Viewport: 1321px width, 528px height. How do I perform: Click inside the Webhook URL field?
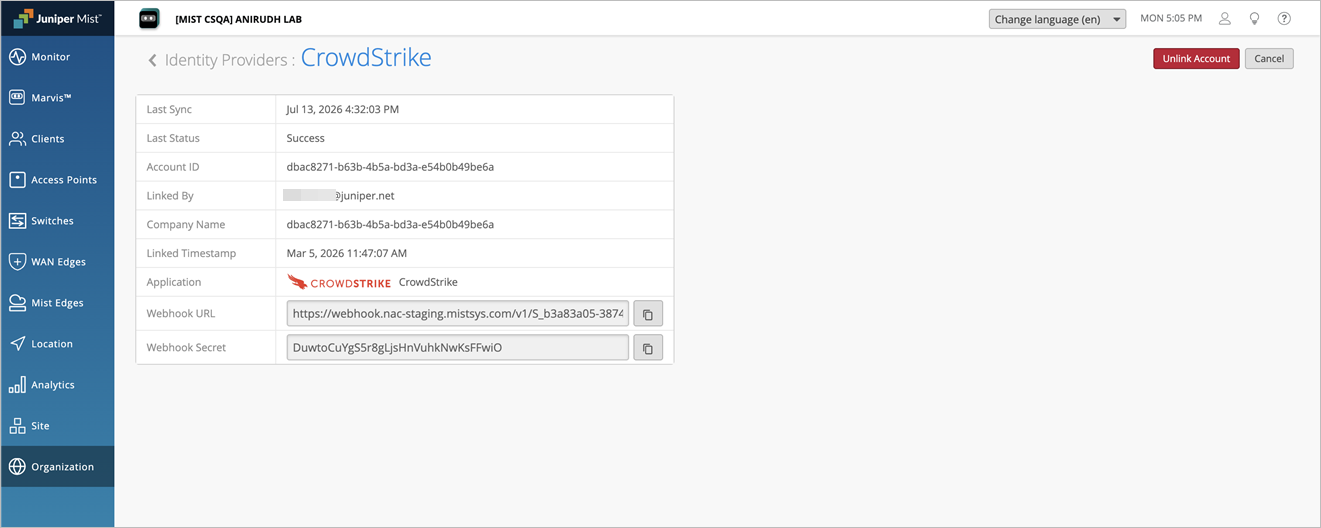tap(458, 314)
